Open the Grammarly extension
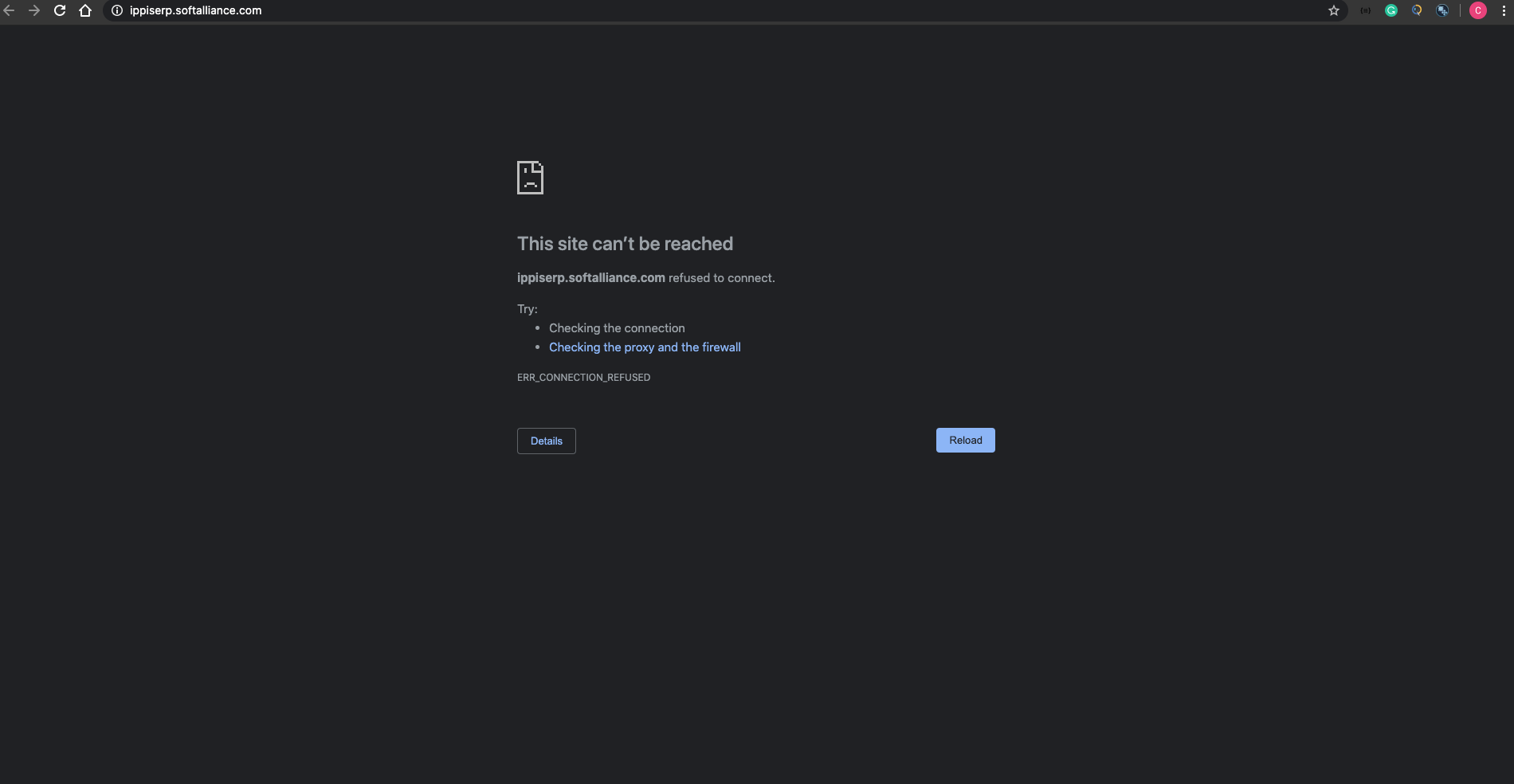Viewport: 1514px width, 784px height. (x=1392, y=10)
